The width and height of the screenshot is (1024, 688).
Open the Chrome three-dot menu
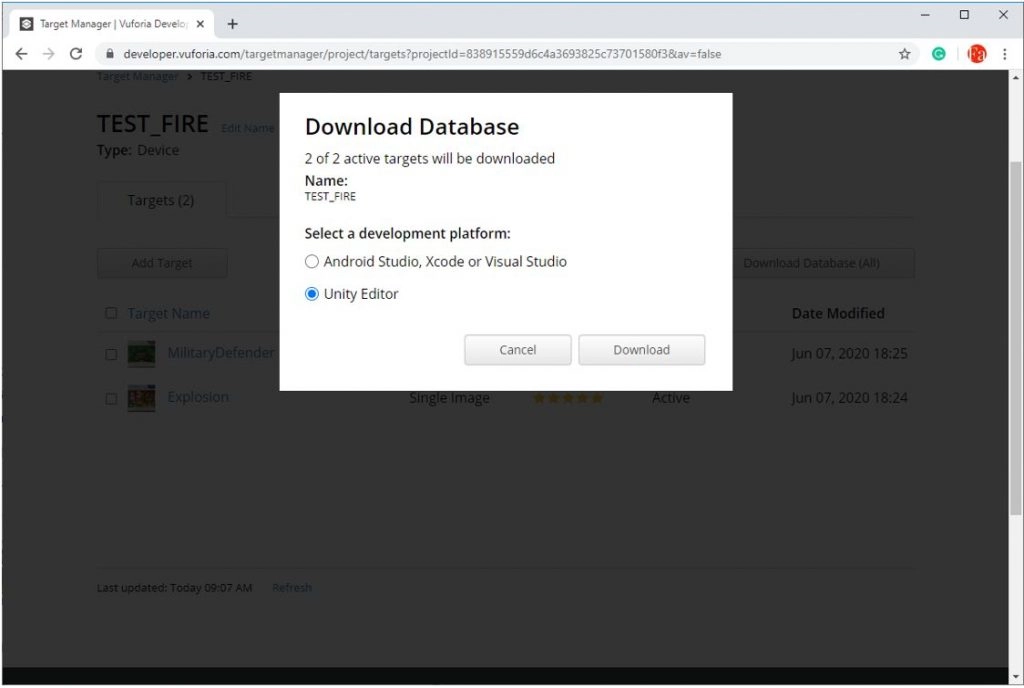click(1004, 54)
